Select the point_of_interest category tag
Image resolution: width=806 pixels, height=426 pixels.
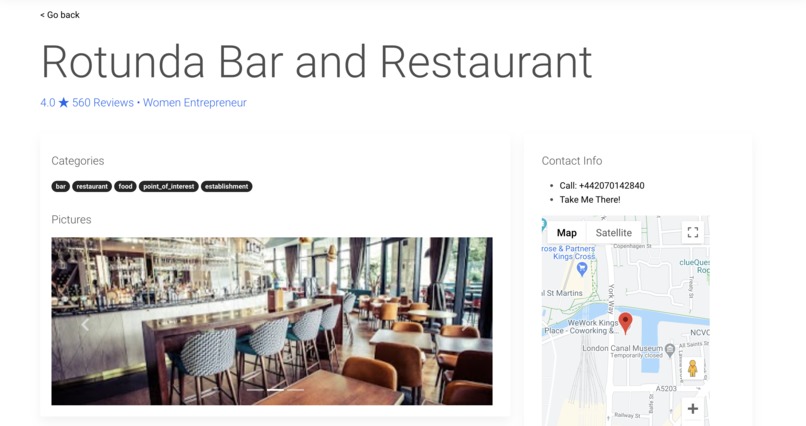(x=169, y=186)
